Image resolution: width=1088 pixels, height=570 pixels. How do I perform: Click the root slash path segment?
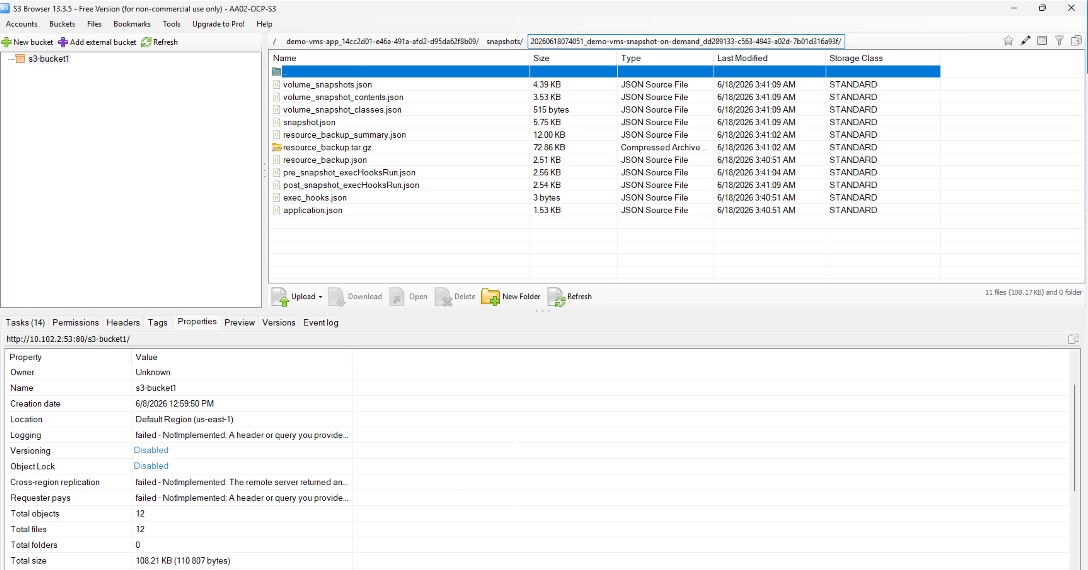coord(275,42)
